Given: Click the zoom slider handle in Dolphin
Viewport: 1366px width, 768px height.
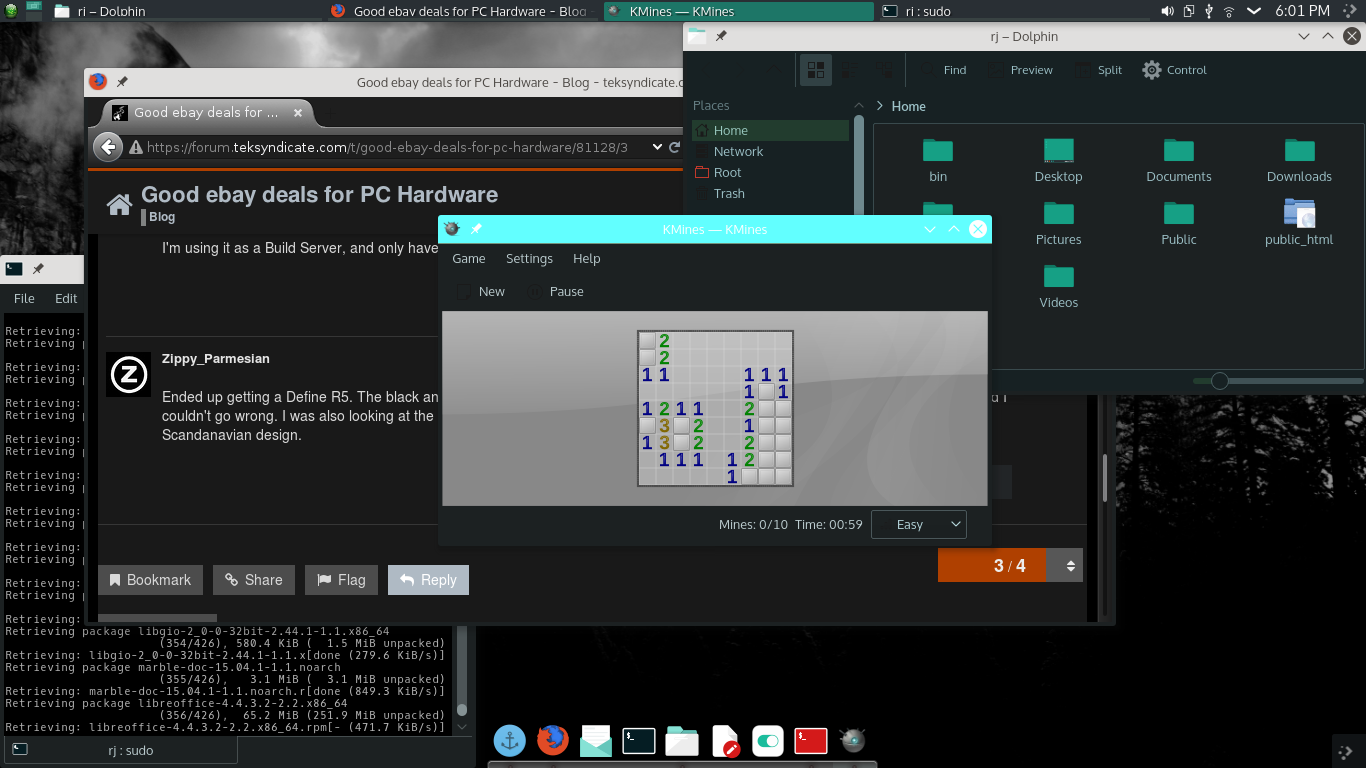Looking at the screenshot, I should (x=1219, y=381).
